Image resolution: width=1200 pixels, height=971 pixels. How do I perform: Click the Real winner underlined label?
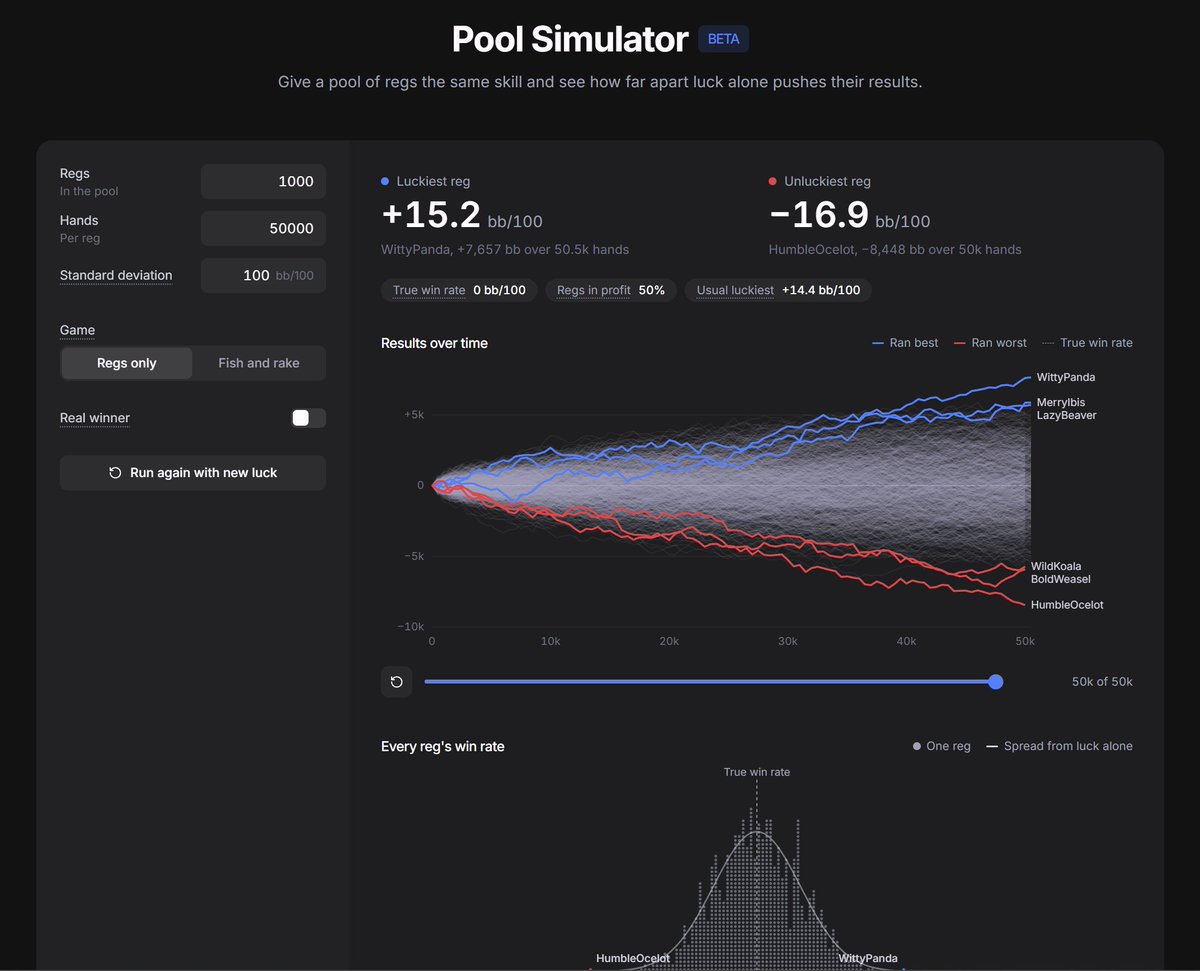95,418
